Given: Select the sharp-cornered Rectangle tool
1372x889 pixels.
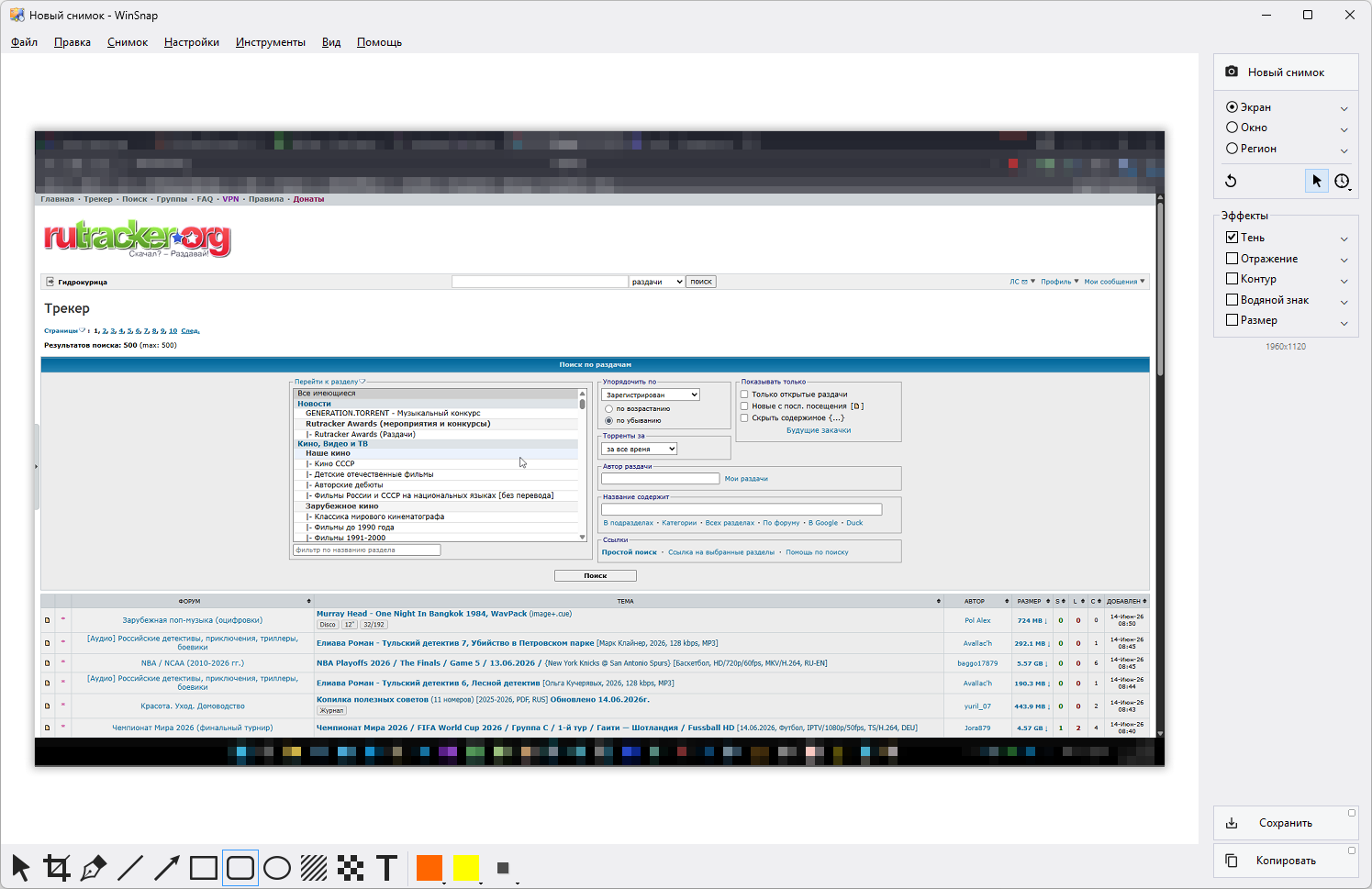Looking at the screenshot, I should coord(204,868).
